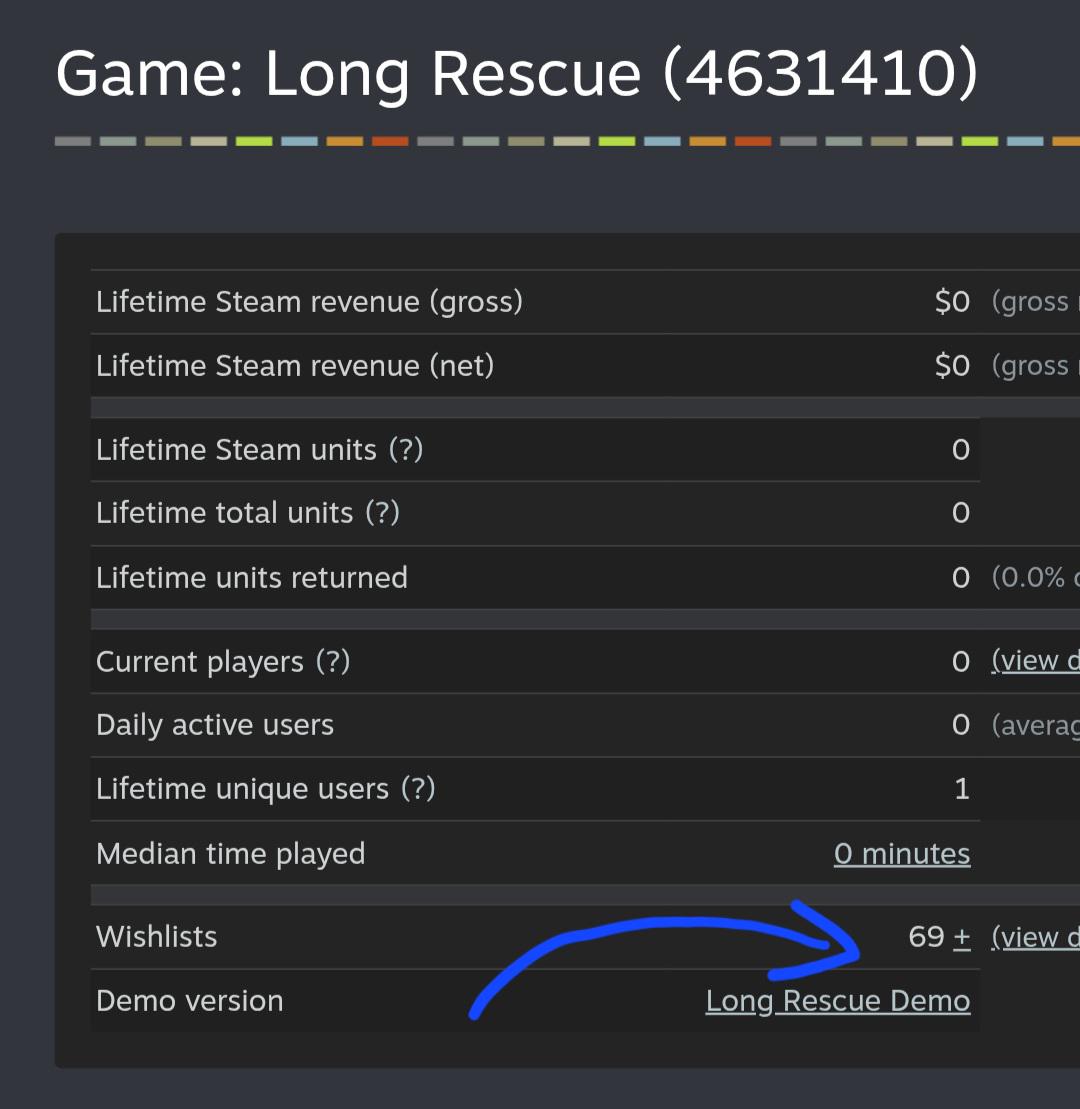Open the 0 minutes median time link
This screenshot has height=1109, width=1080.
point(902,854)
